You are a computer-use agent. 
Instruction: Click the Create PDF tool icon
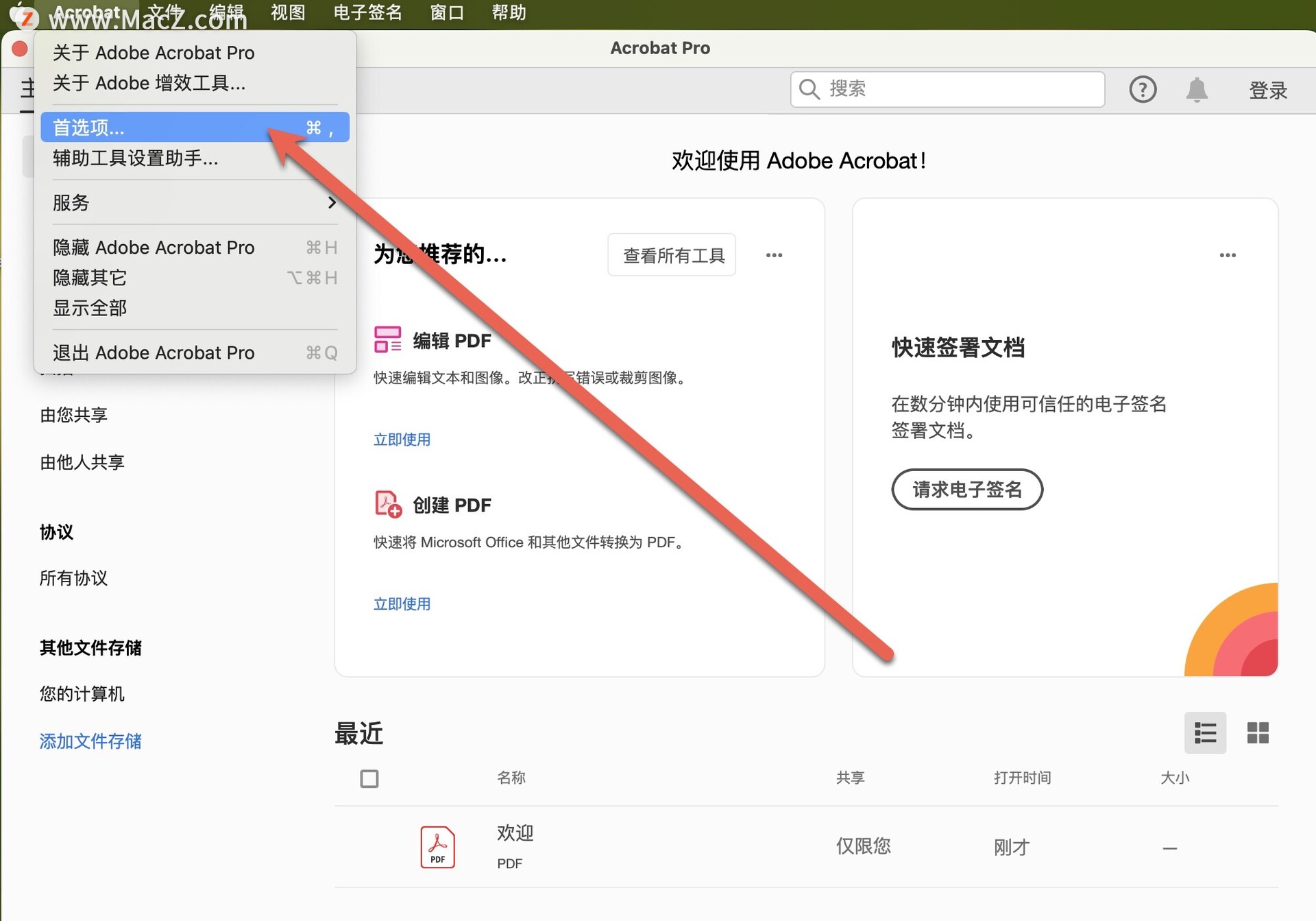(388, 504)
